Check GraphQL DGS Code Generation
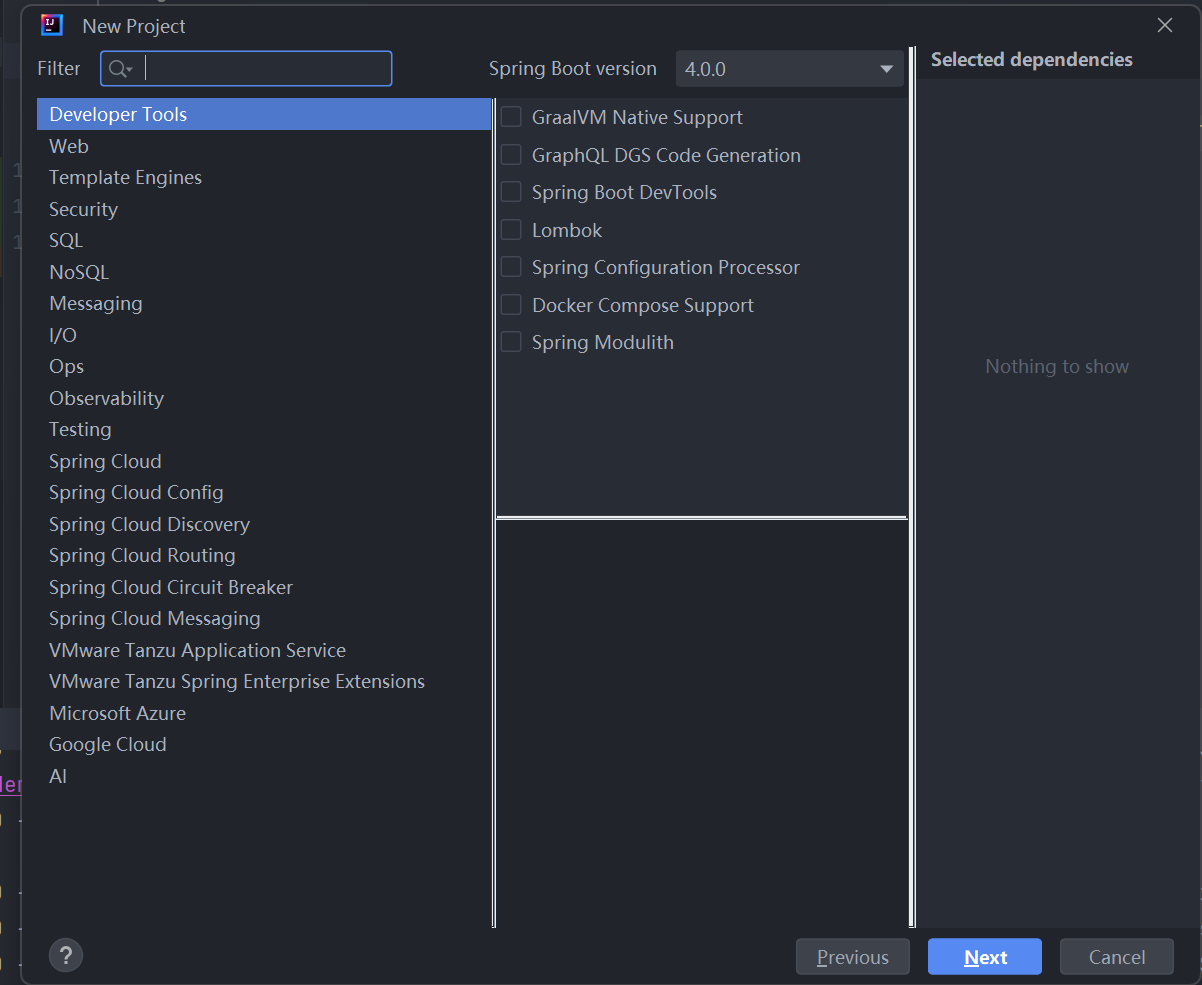This screenshot has width=1202, height=985. click(511, 155)
